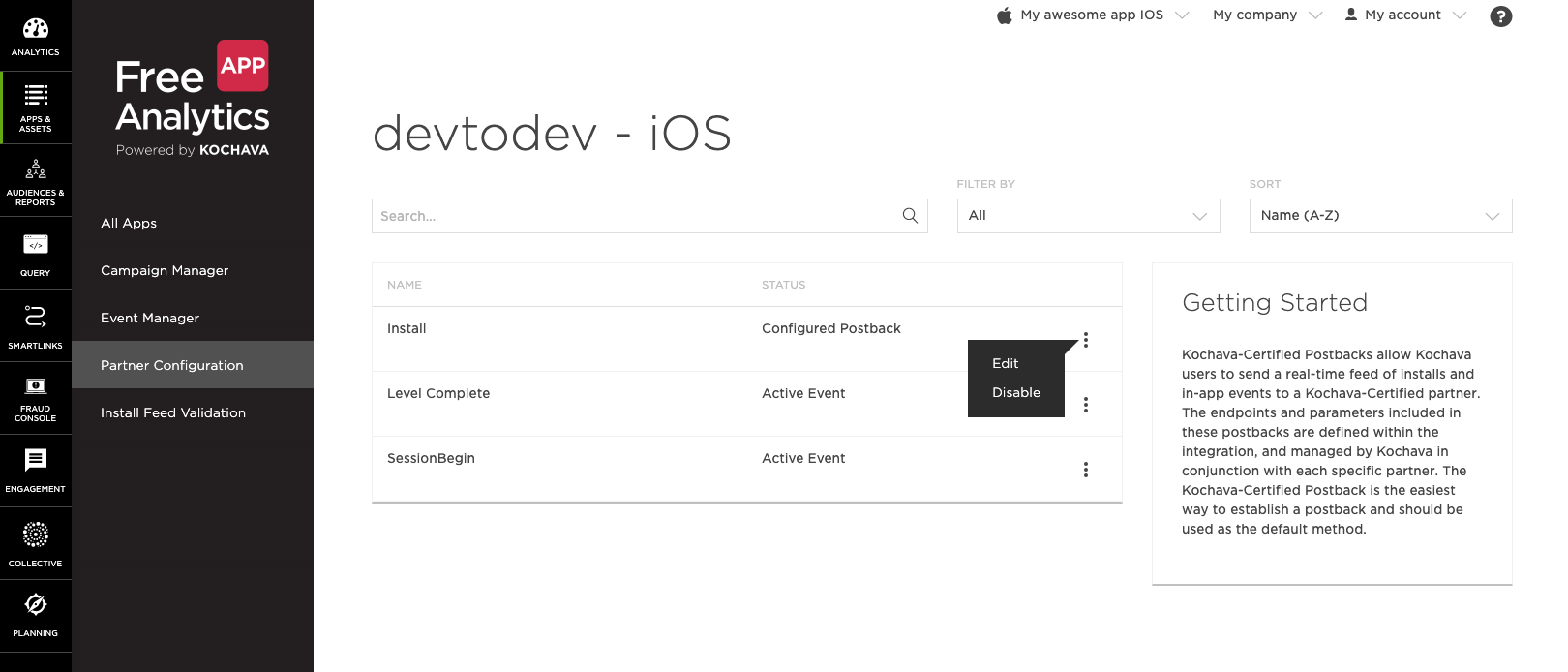Click the help question mark icon
This screenshot has width=1568, height=672.
click(x=1500, y=16)
